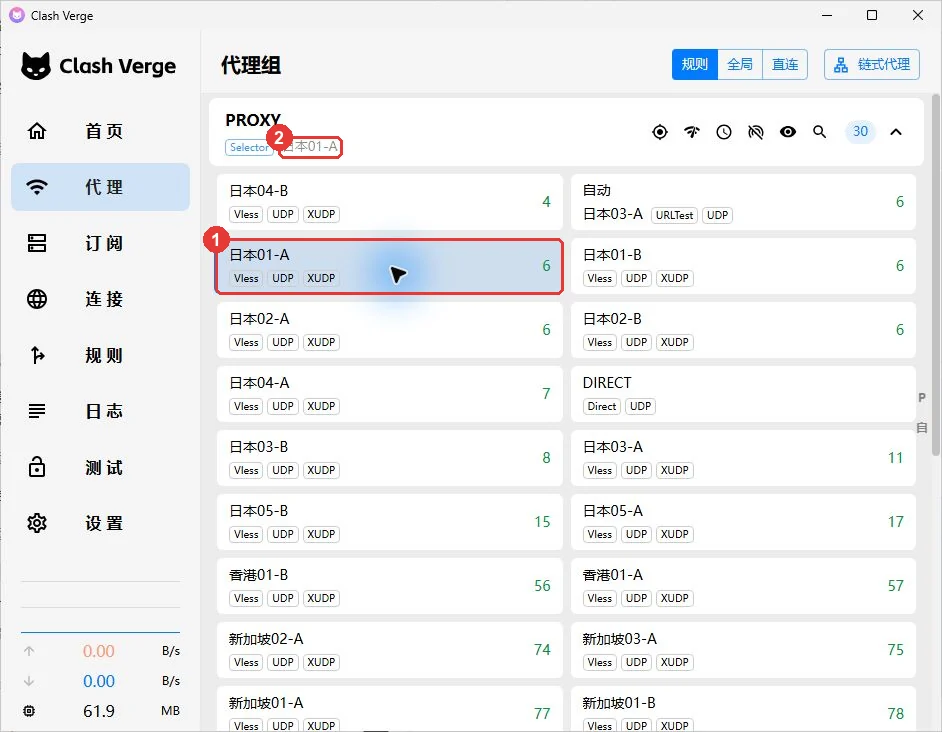Select the 日本02-A proxy node
The image size is (942, 732).
[x=389, y=330]
